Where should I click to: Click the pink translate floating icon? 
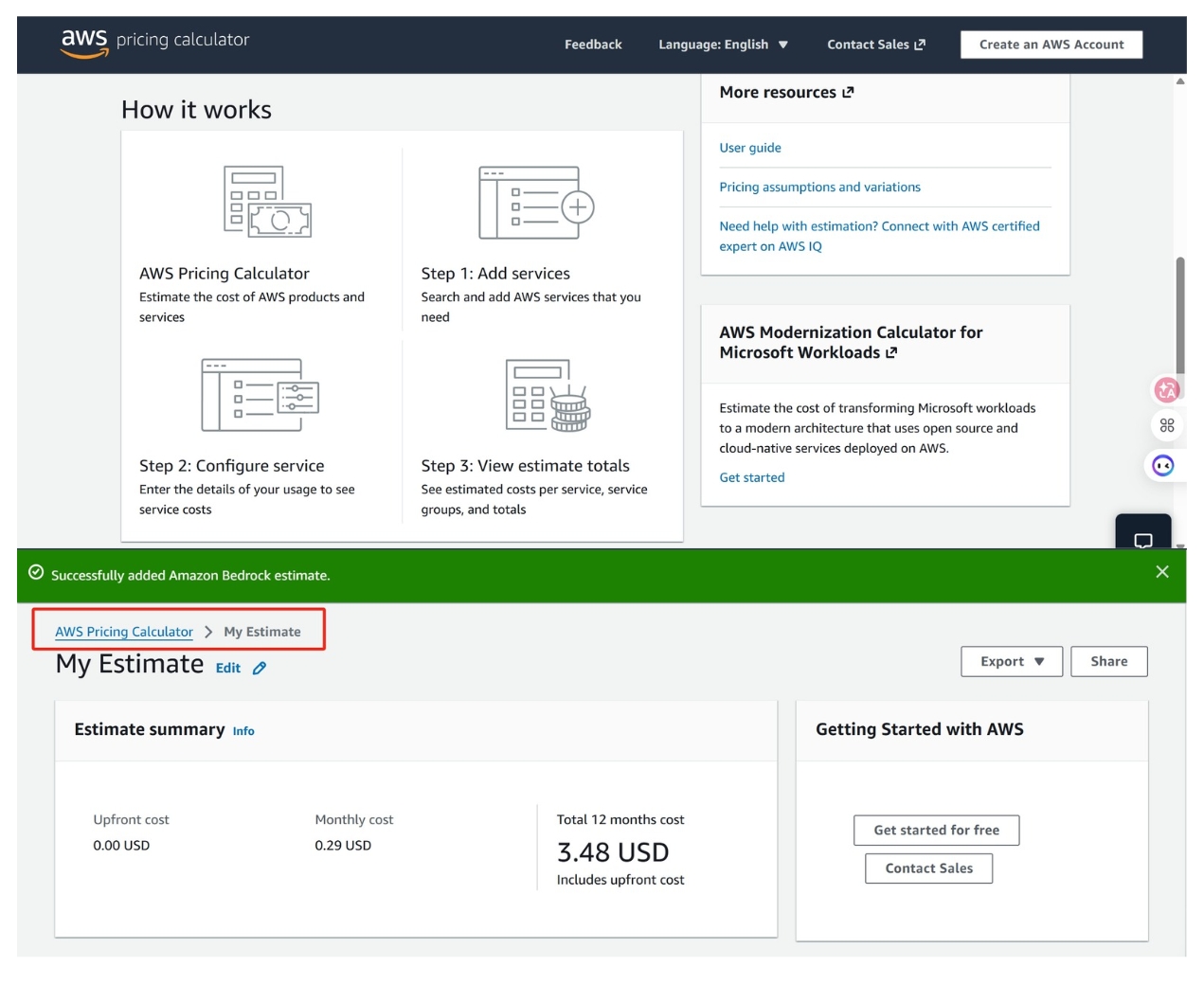point(1167,389)
